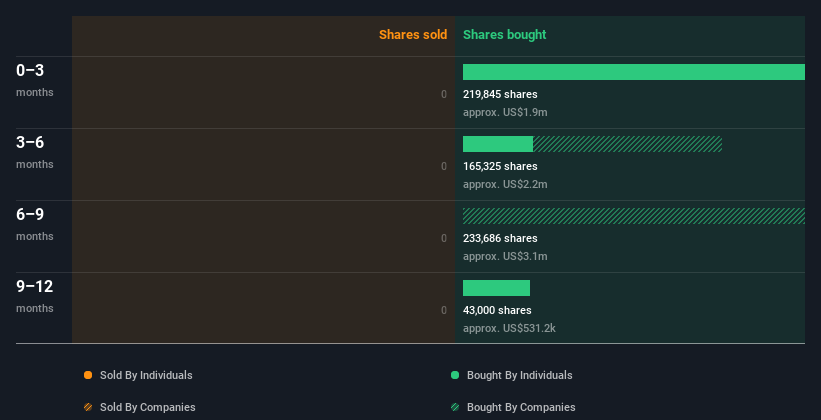This screenshot has width=821, height=420.
Task: Select the 165,325 shares value
Action: point(500,166)
